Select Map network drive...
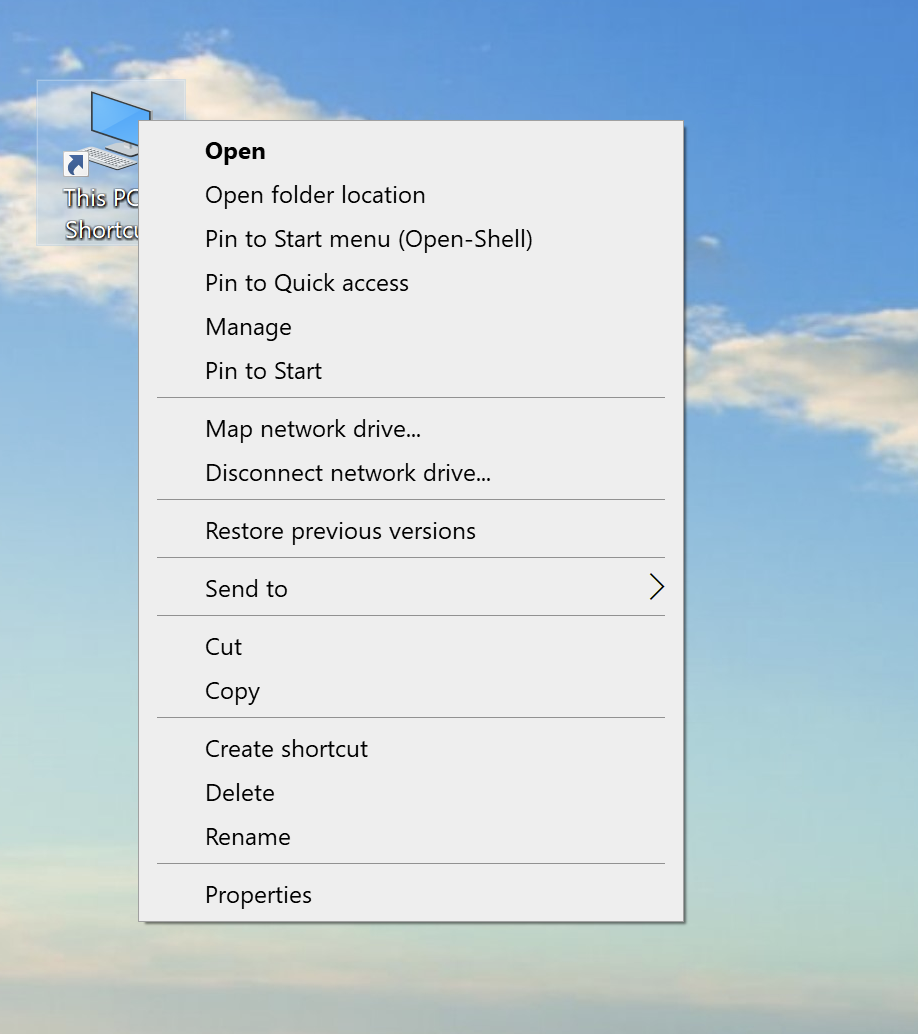The width and height of the screenshot is (918, 1034). coord(312,429)
